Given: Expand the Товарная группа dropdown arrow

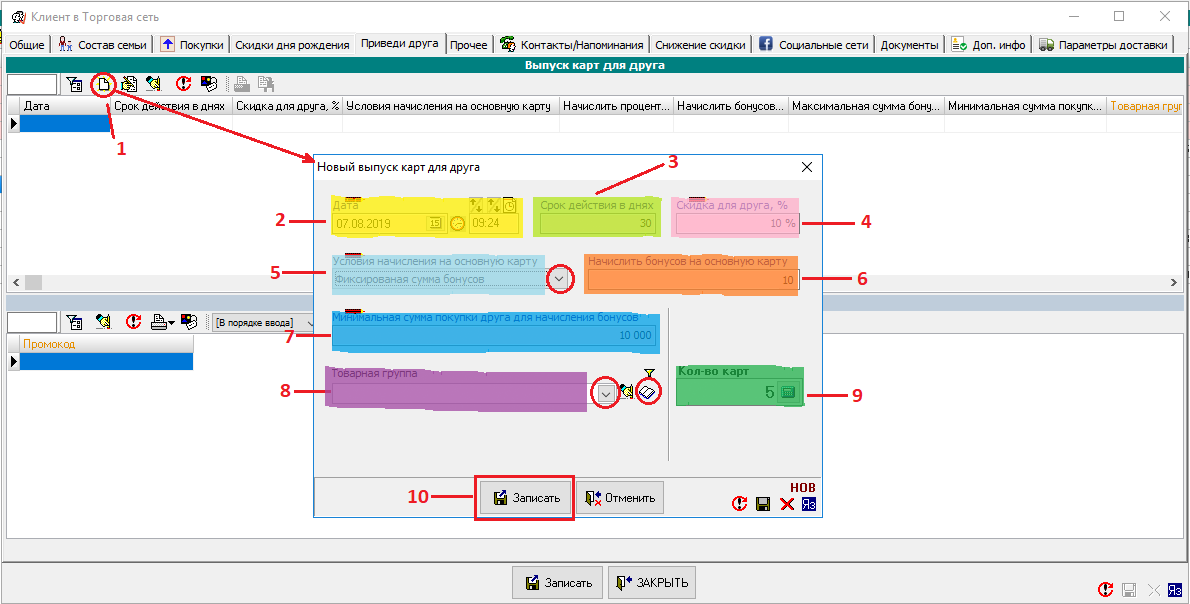Looking at the screenshot, I should coord(605,394).
